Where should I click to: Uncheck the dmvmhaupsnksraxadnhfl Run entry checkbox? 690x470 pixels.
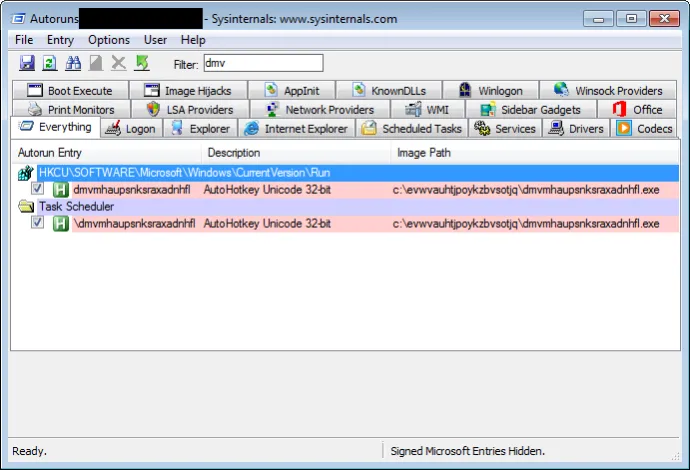point(38,189)
